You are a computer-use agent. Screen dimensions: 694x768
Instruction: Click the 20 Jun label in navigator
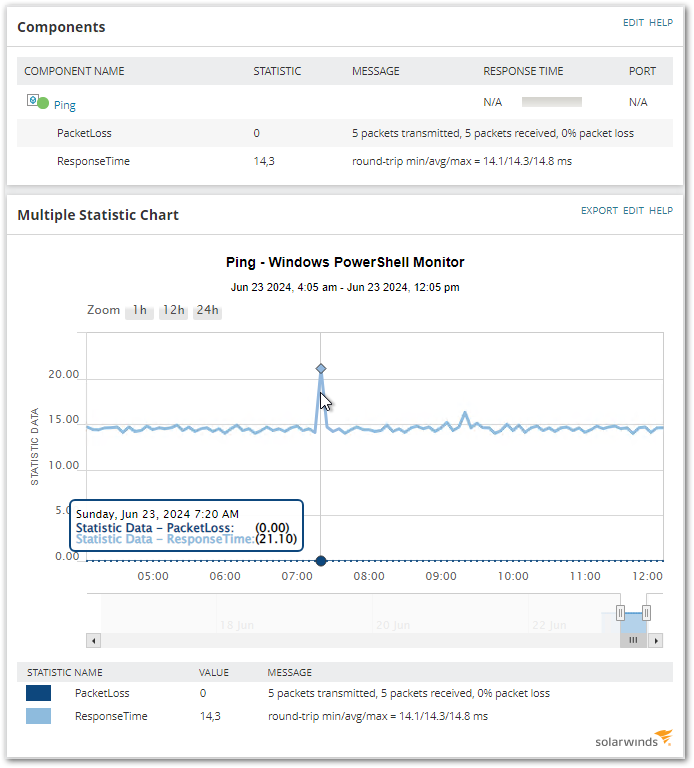[x=393, y=625]
